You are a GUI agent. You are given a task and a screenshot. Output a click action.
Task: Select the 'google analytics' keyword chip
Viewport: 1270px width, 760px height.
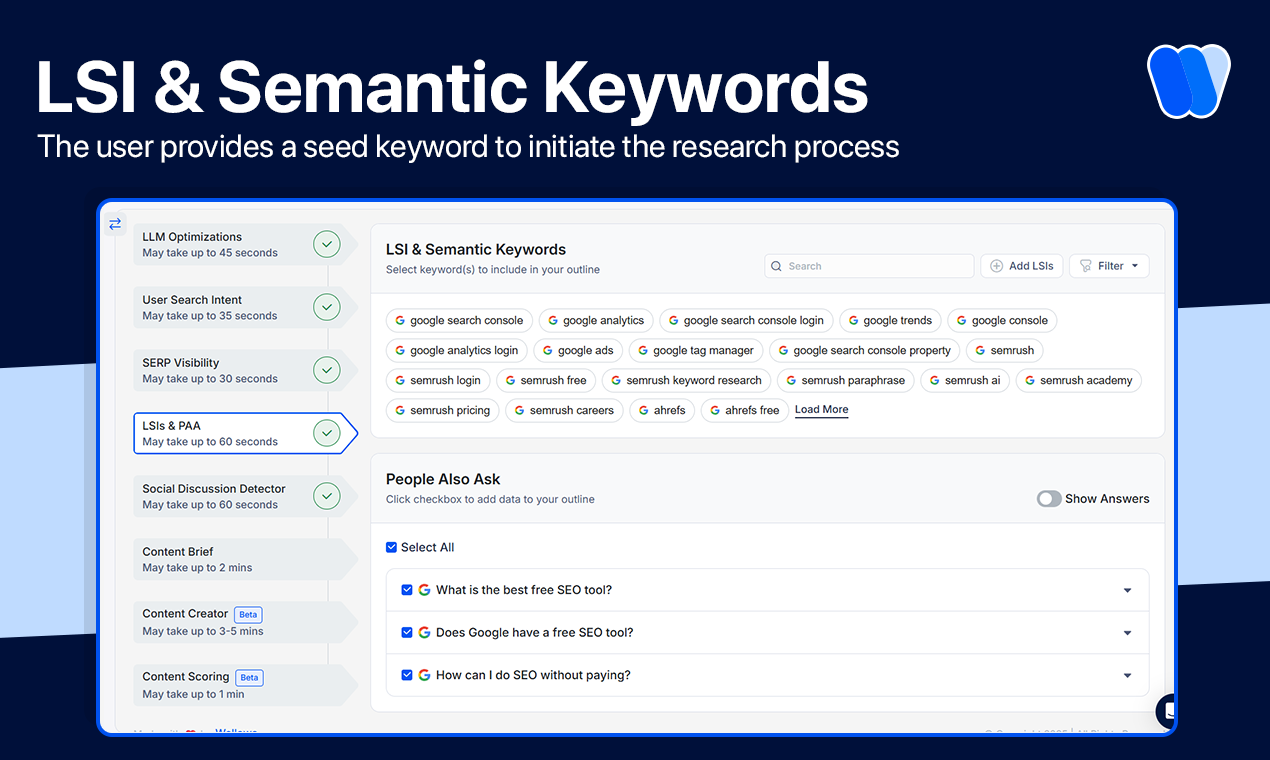pos(596,321)
